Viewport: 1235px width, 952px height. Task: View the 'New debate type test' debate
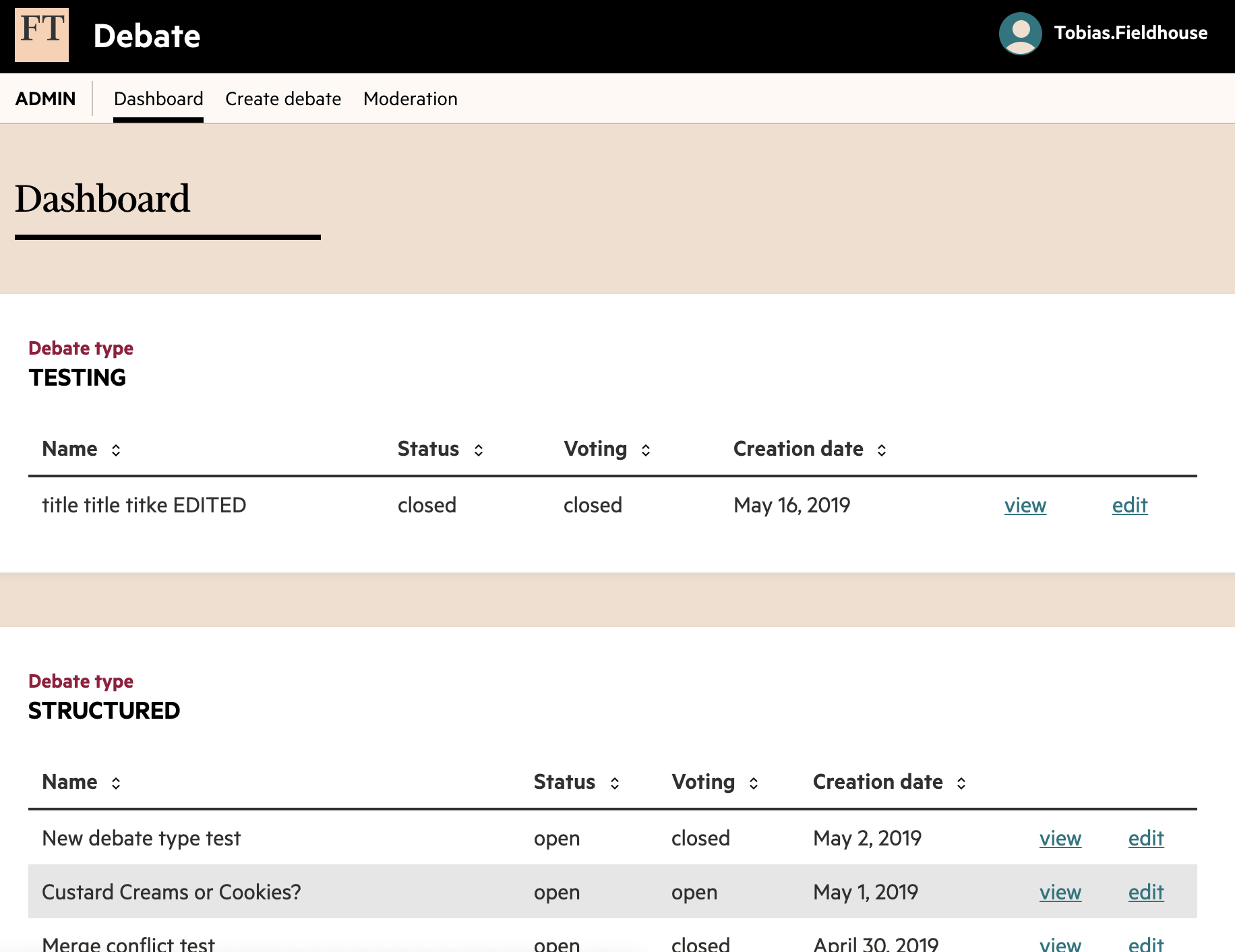[1060, 839]
